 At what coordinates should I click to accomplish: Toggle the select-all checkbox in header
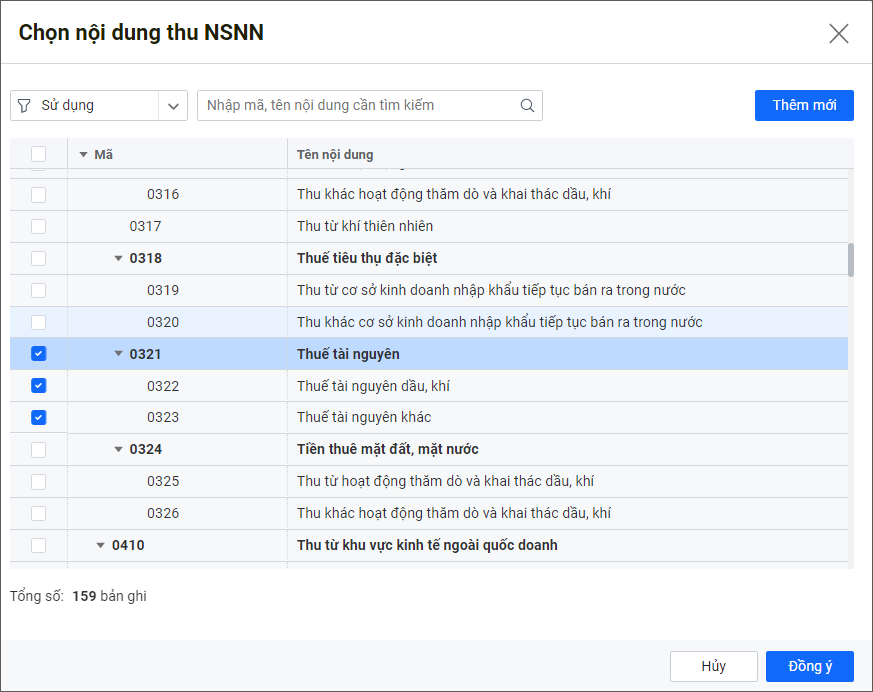[x=38, y=154]
